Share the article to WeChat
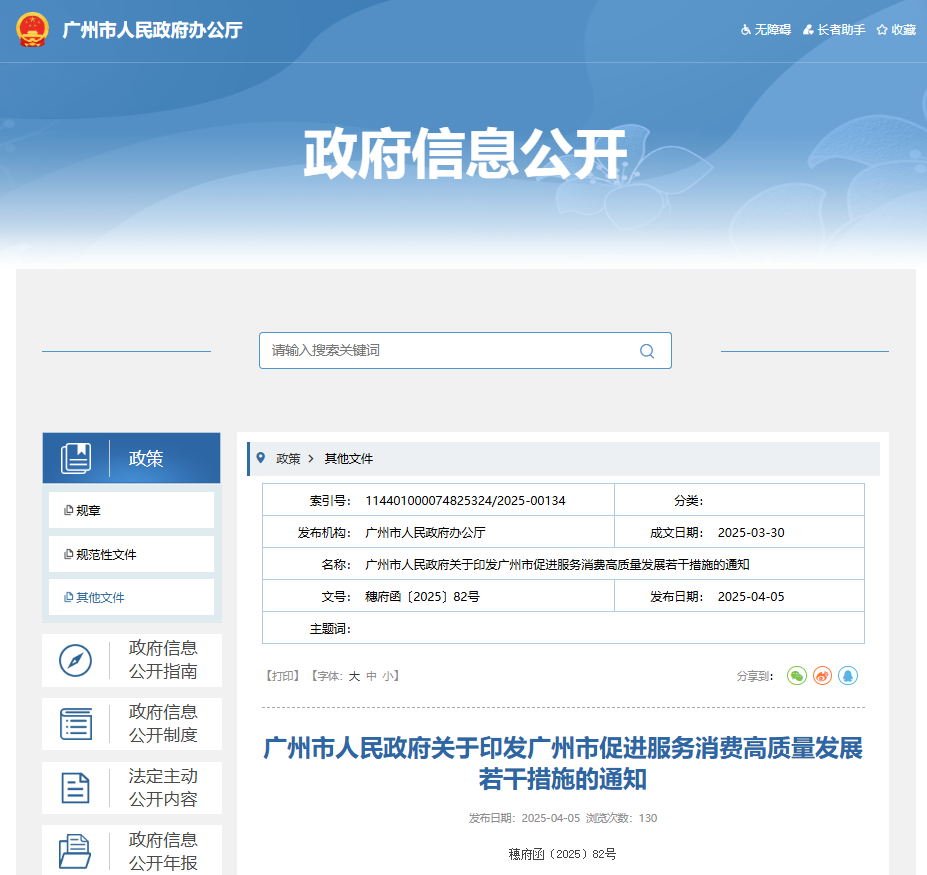This screenshot has width=927, height=875. 796,676
